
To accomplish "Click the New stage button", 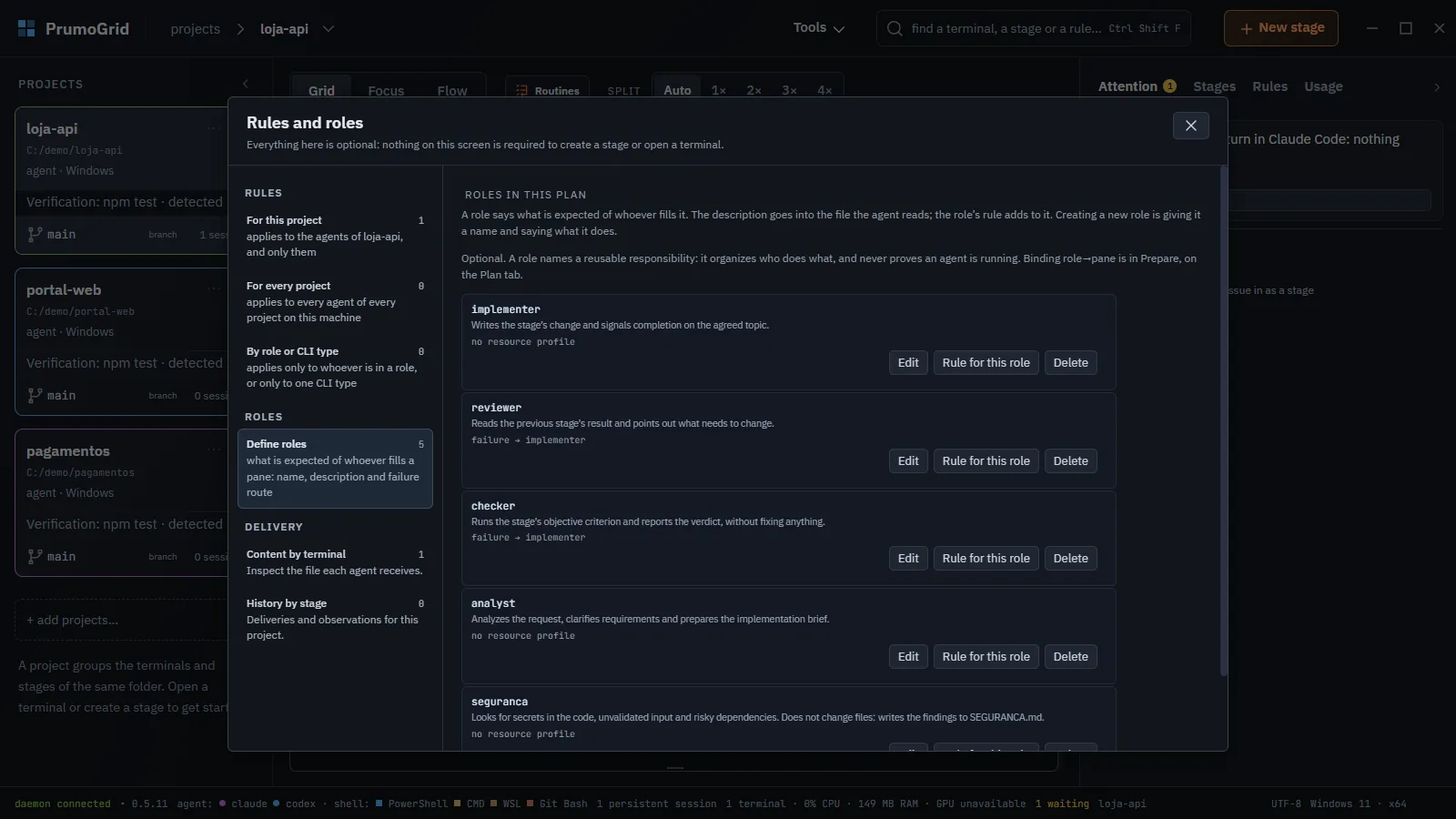I will click(1280, 28).
